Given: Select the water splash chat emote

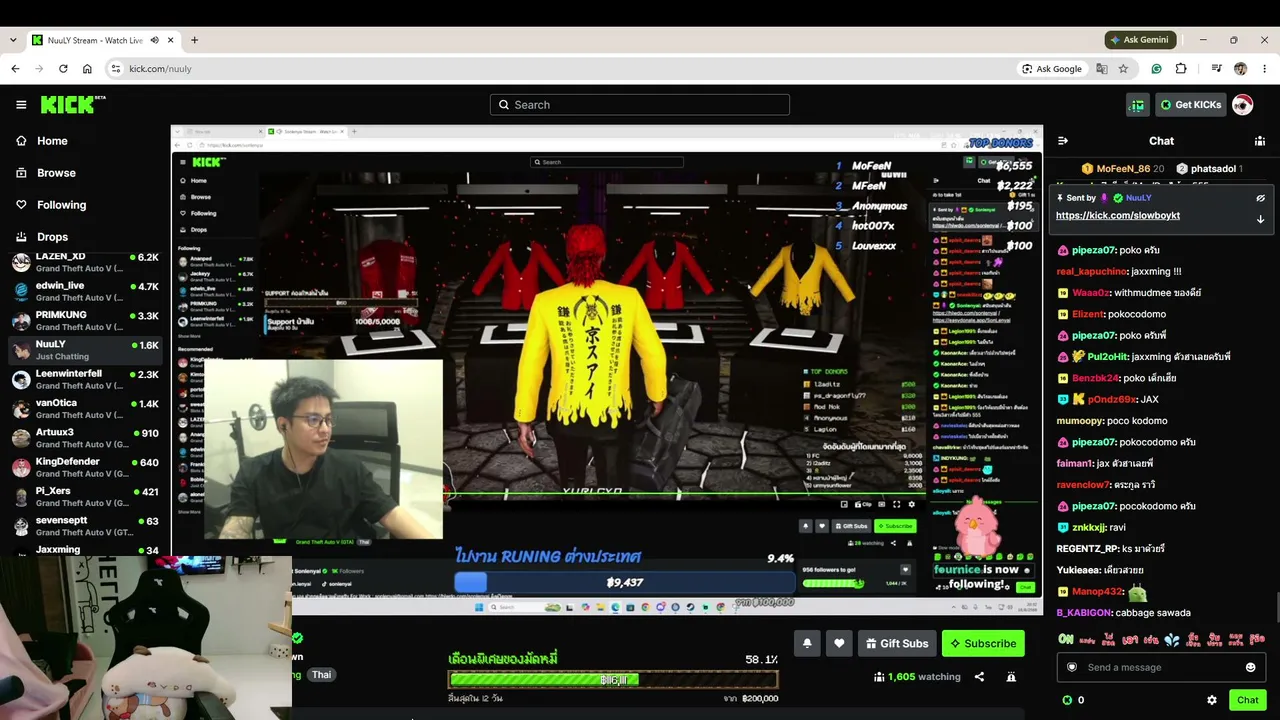Looking at the screenshot, I should click(x=1171, y=639).
